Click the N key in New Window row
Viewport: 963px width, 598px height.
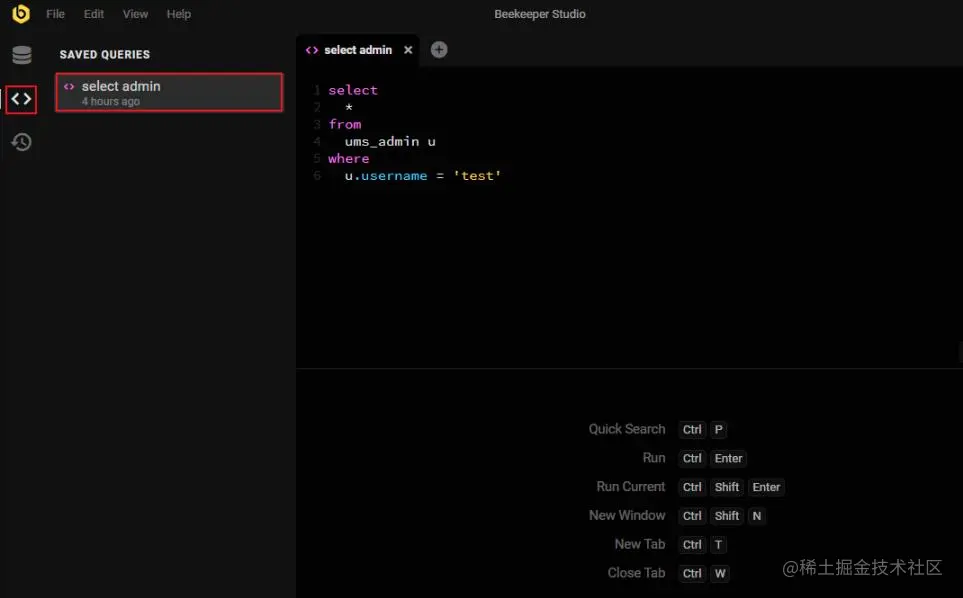[x=757, y=516]
